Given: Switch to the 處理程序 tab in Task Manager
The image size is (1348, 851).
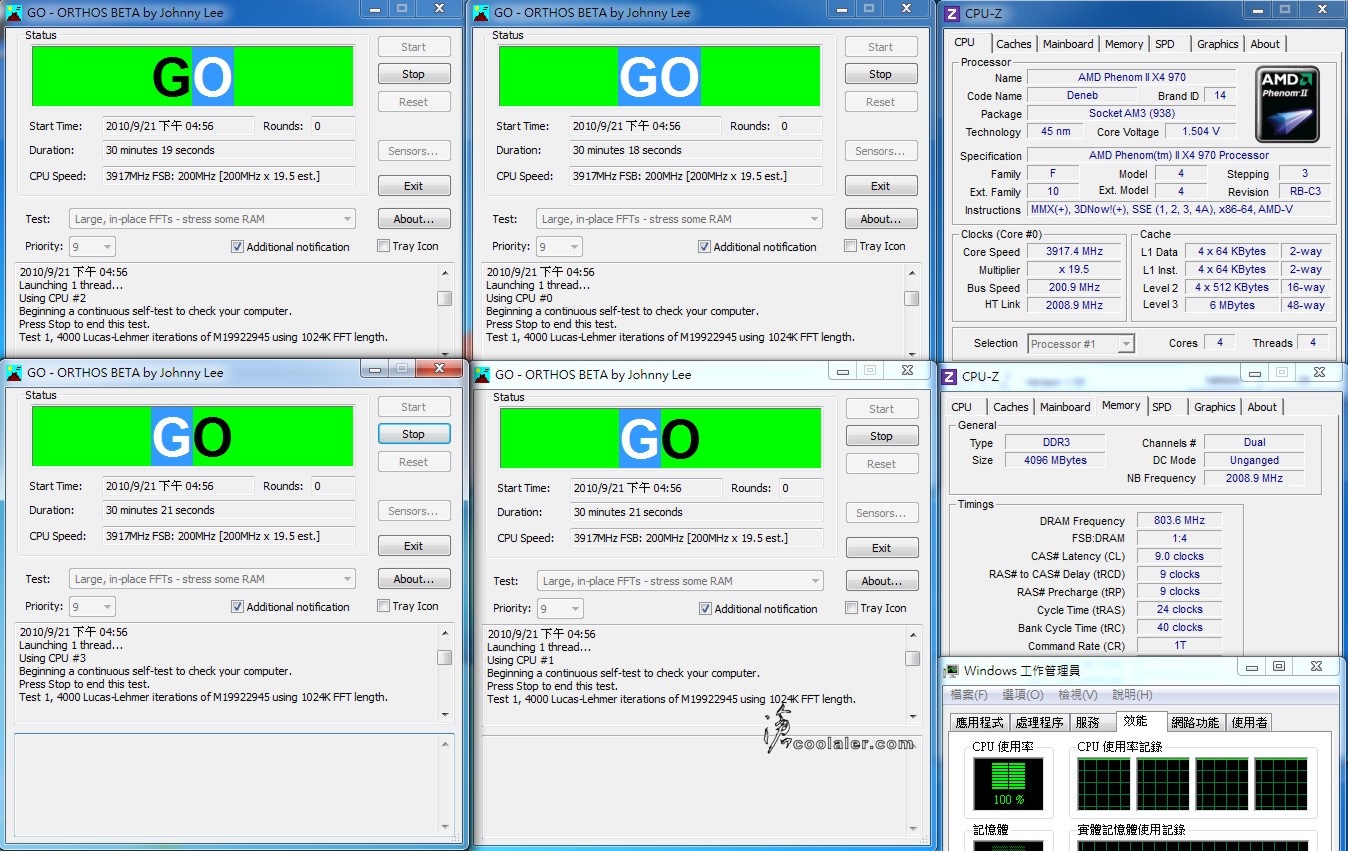Looking at the screenshot, I should tap(1039, 722).
